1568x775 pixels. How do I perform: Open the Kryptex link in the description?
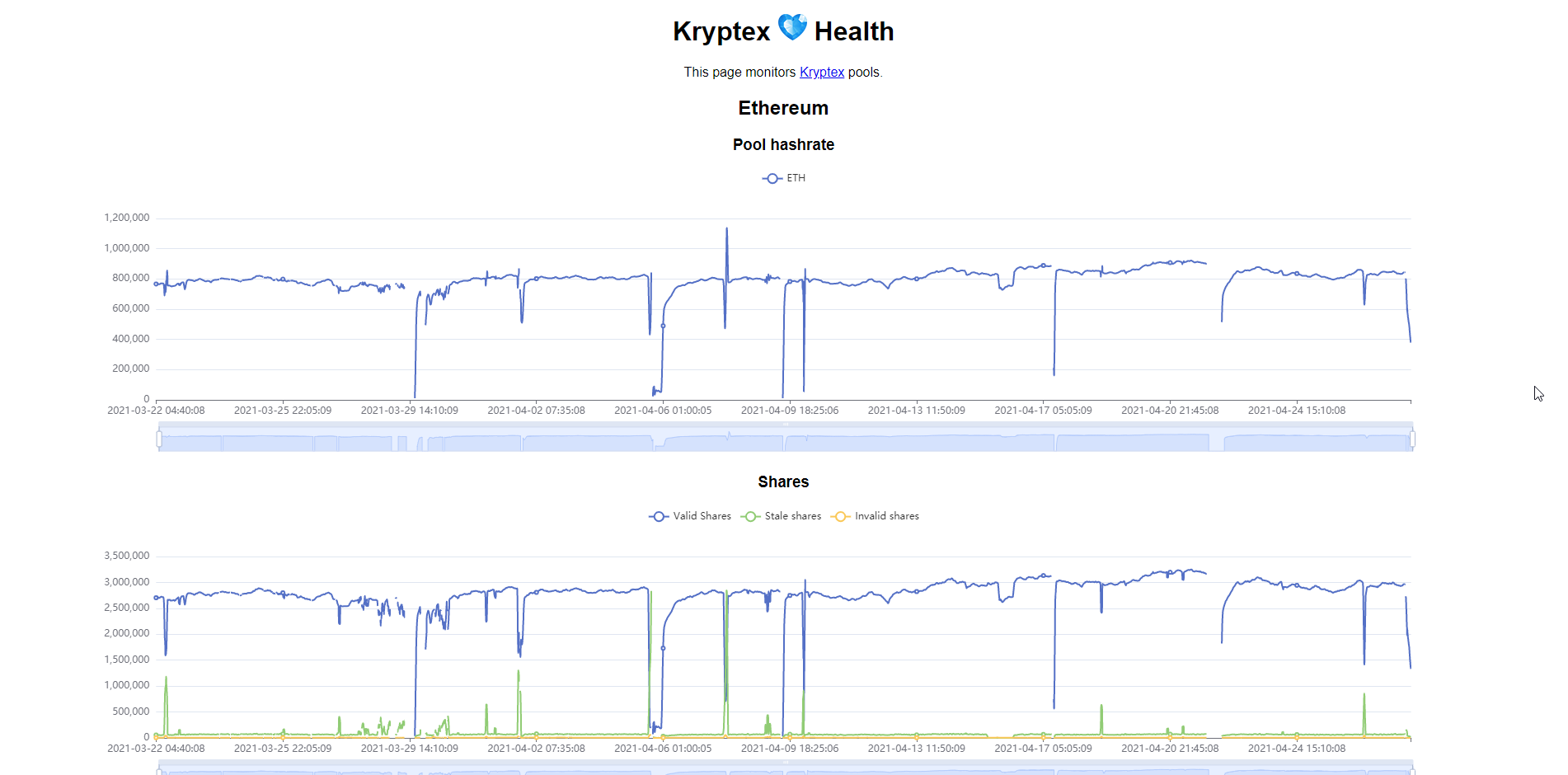[x=822, y=73]
